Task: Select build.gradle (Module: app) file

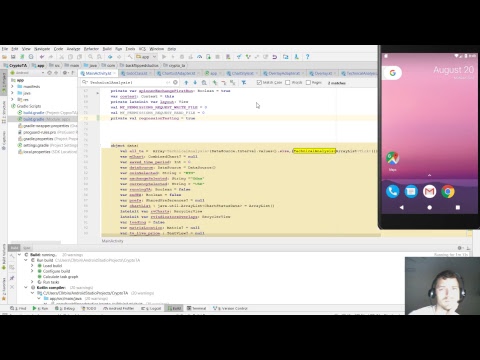Action: (x=44, y=119)
